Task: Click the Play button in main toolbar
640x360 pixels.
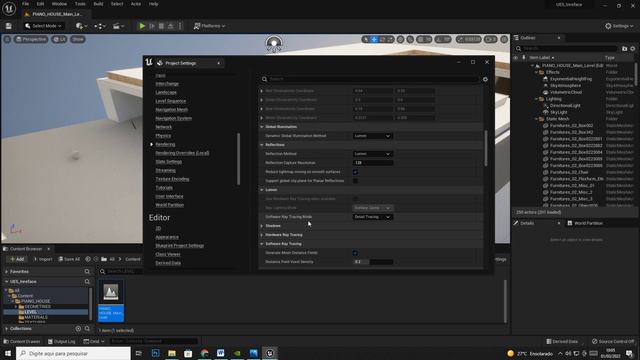Action: coord(142,26)
